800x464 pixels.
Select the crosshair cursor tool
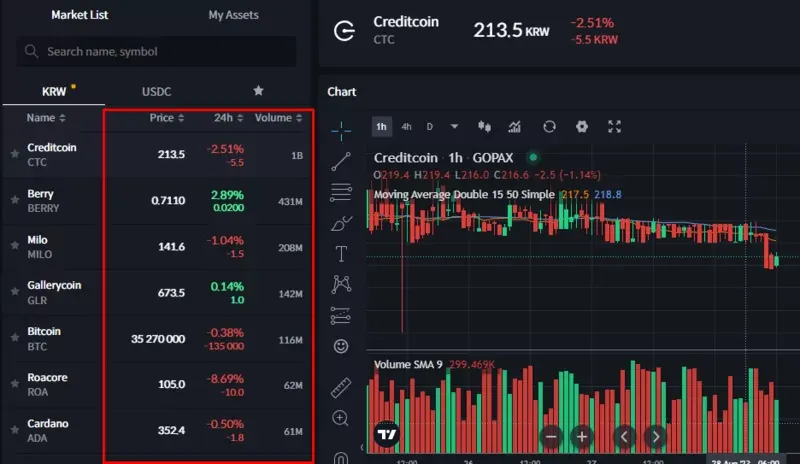pos(341,131)
